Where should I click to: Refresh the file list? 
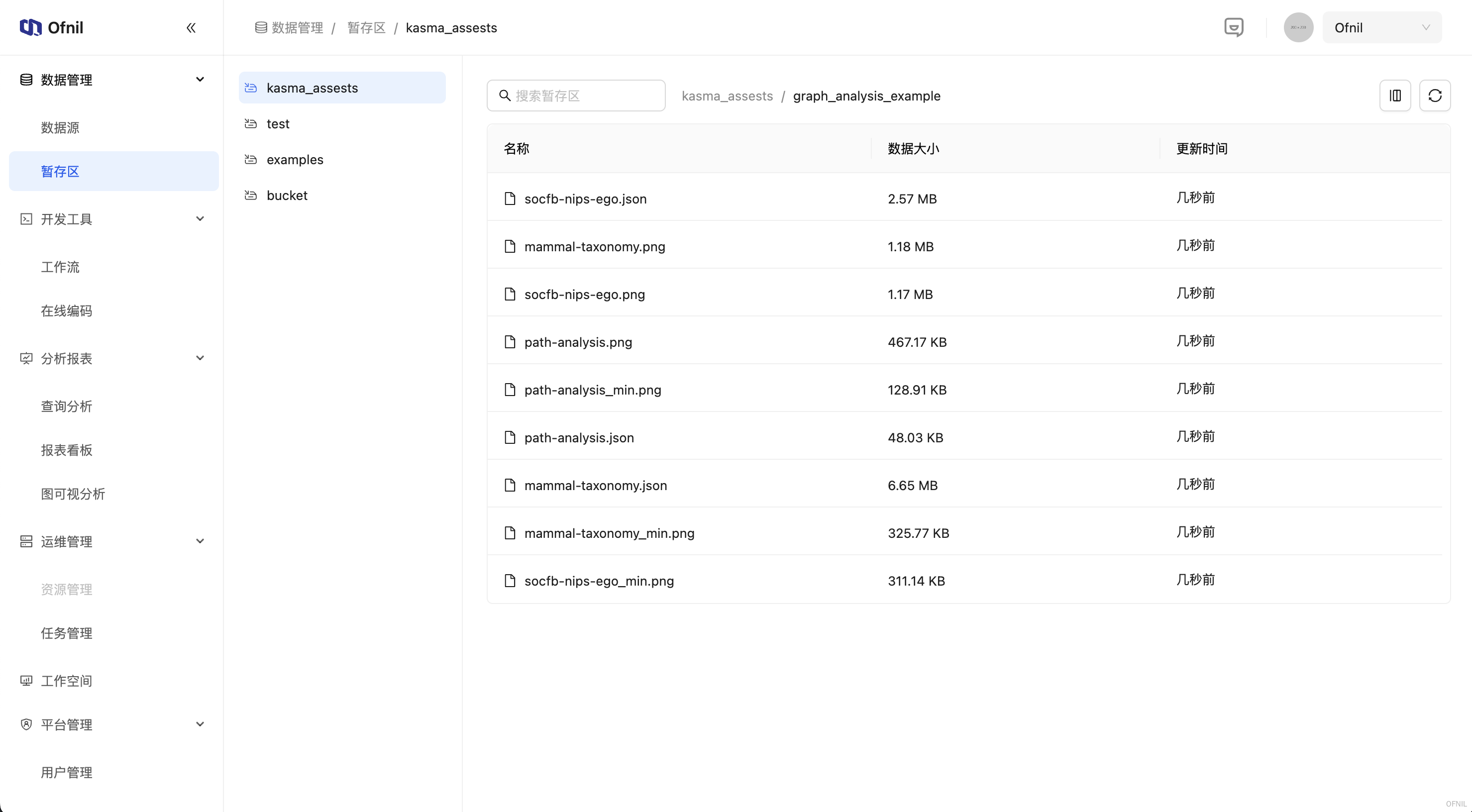pyautogui.click(x=1434, y=96)
